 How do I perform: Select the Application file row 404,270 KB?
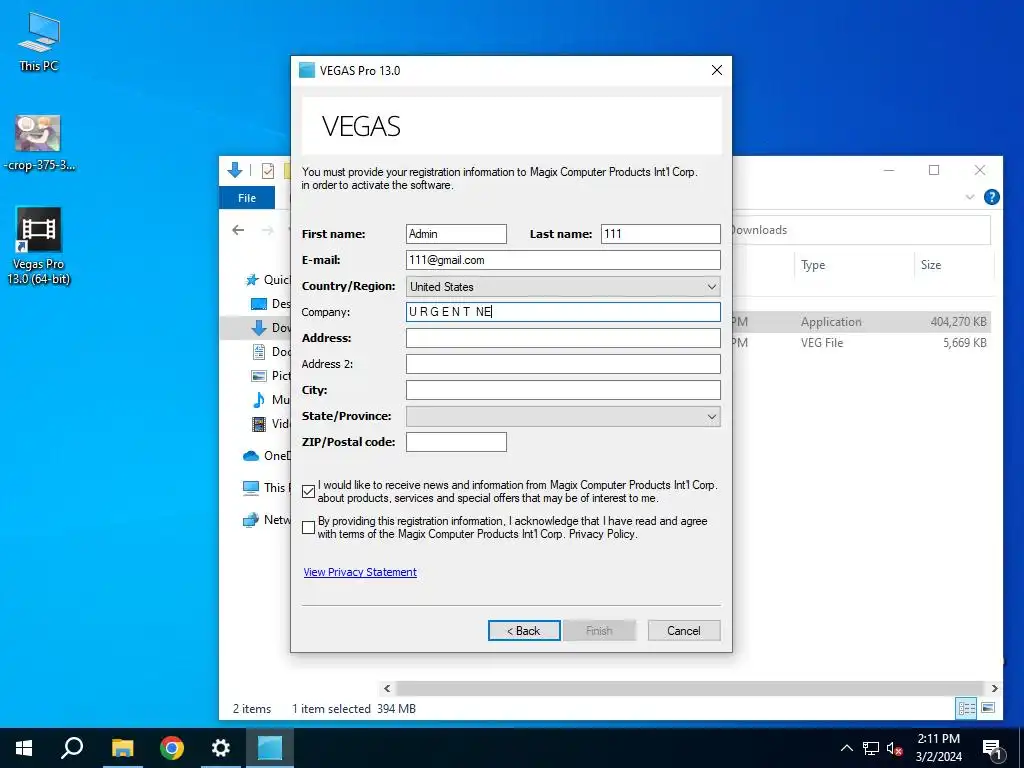tap(862, 321)
